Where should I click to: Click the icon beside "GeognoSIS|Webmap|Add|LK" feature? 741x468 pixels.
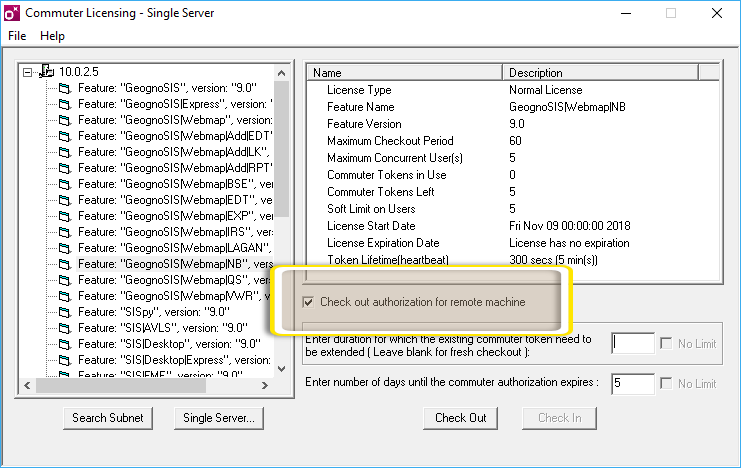tap(65, 152)
